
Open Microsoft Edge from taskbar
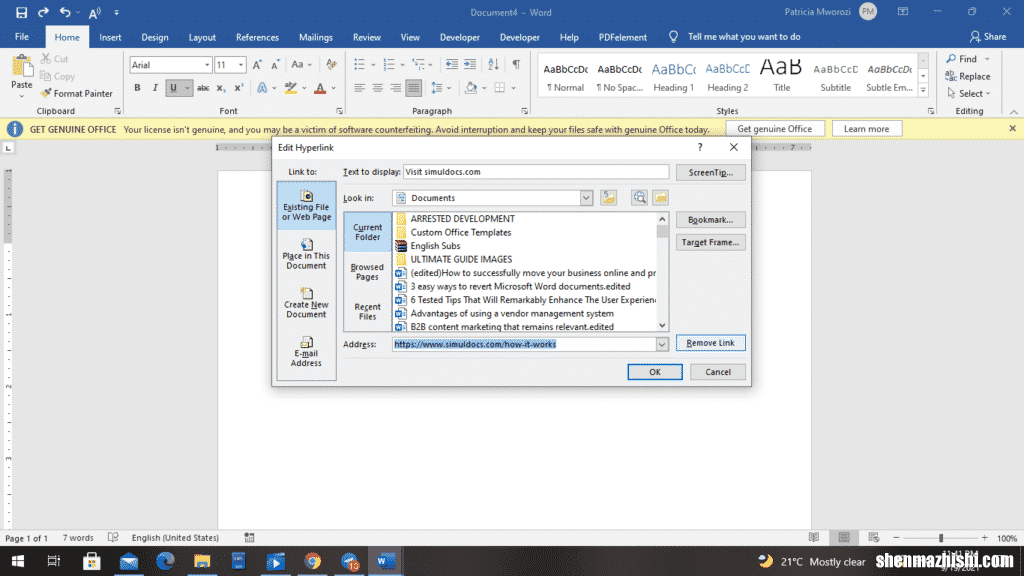point(165,561)
